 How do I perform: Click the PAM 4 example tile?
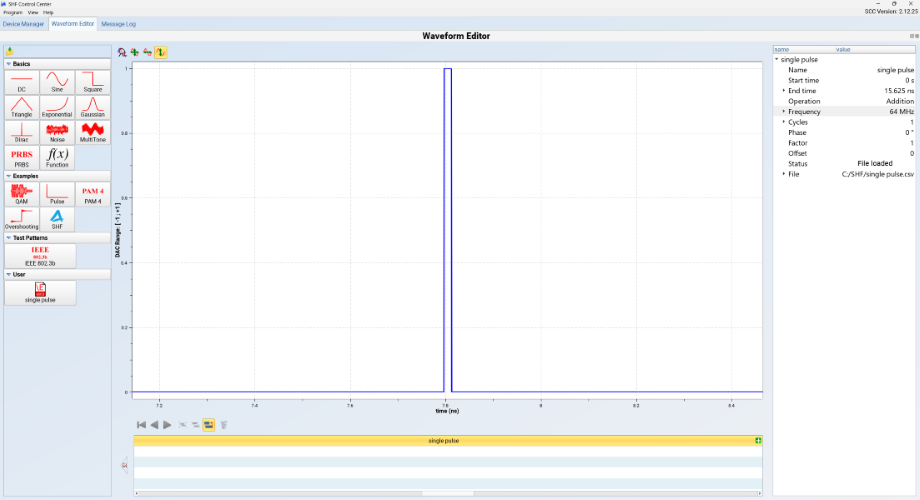93,192
